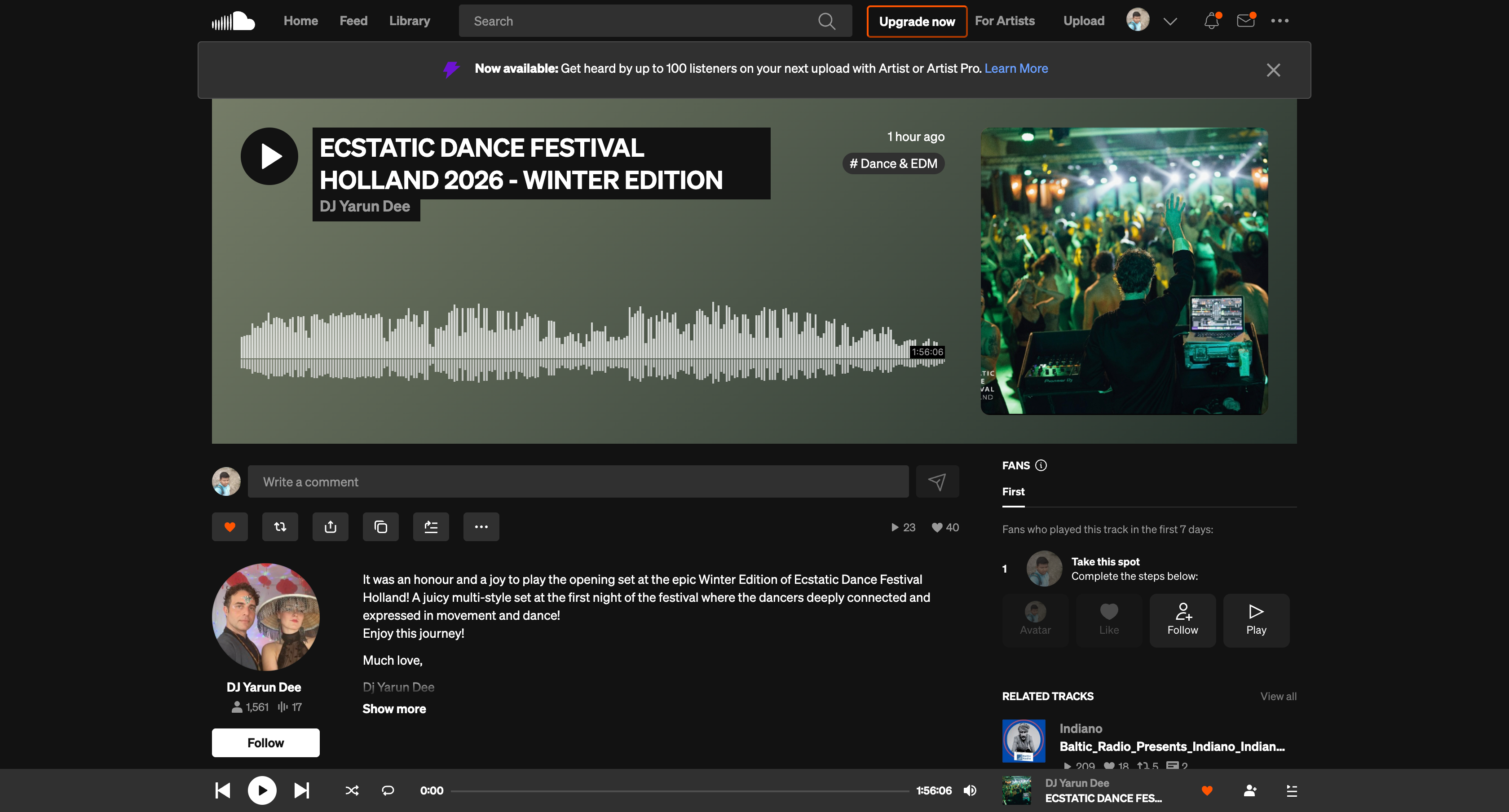Unlike the track with the orange heart button
The image size is (1509, 812).
tap(229, 527)
